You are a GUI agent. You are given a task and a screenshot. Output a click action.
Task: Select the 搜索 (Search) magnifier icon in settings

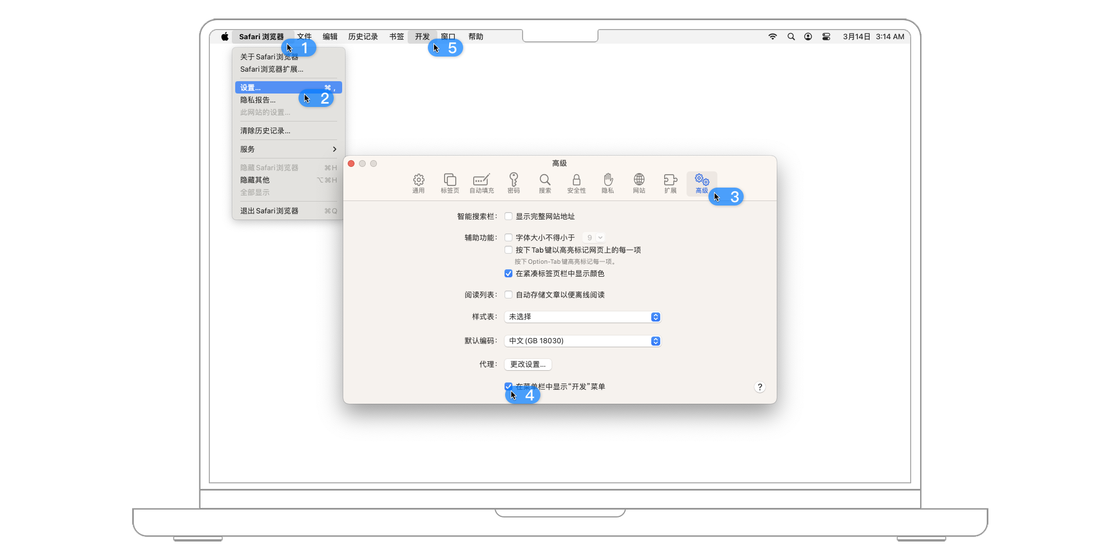click(545, 182)
